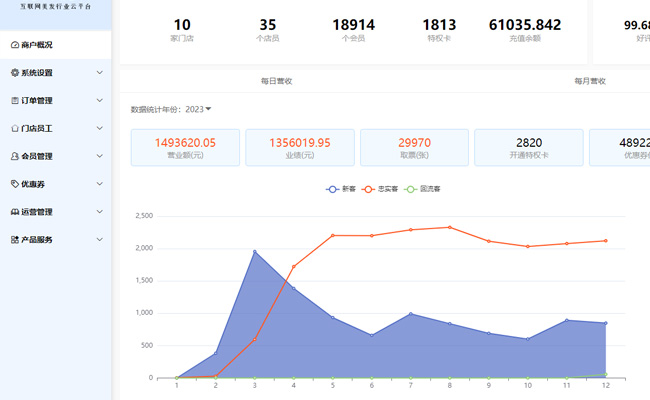
Task: Click the blue 新客 peak point at month 3
Action: click(255, 252)
